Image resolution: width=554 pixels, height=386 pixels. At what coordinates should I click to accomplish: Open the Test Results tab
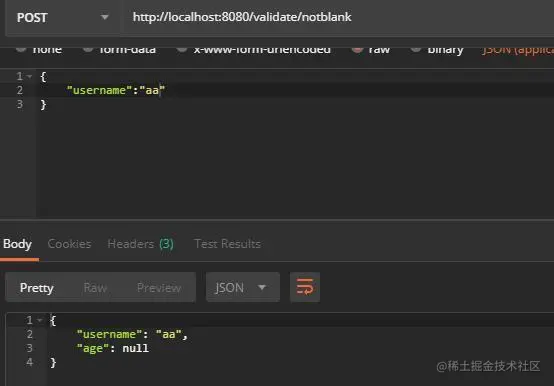coord(228,244)
